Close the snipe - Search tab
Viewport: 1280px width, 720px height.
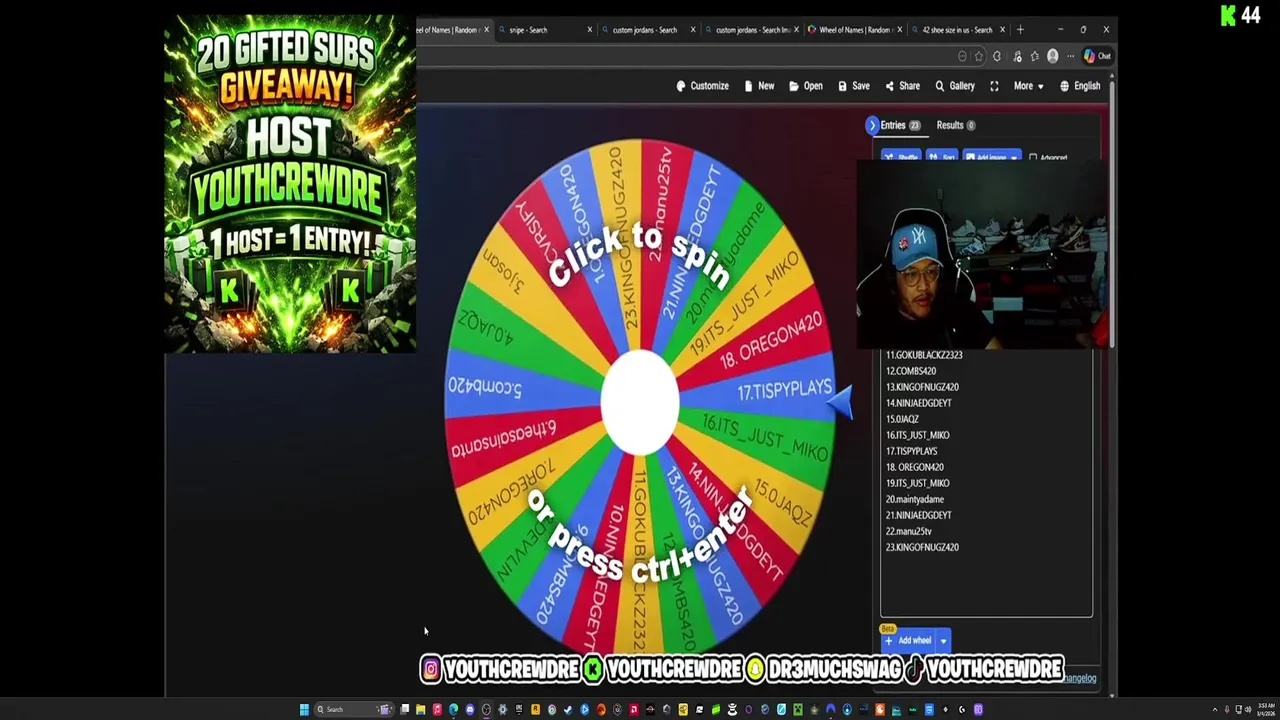coord(590,30)
